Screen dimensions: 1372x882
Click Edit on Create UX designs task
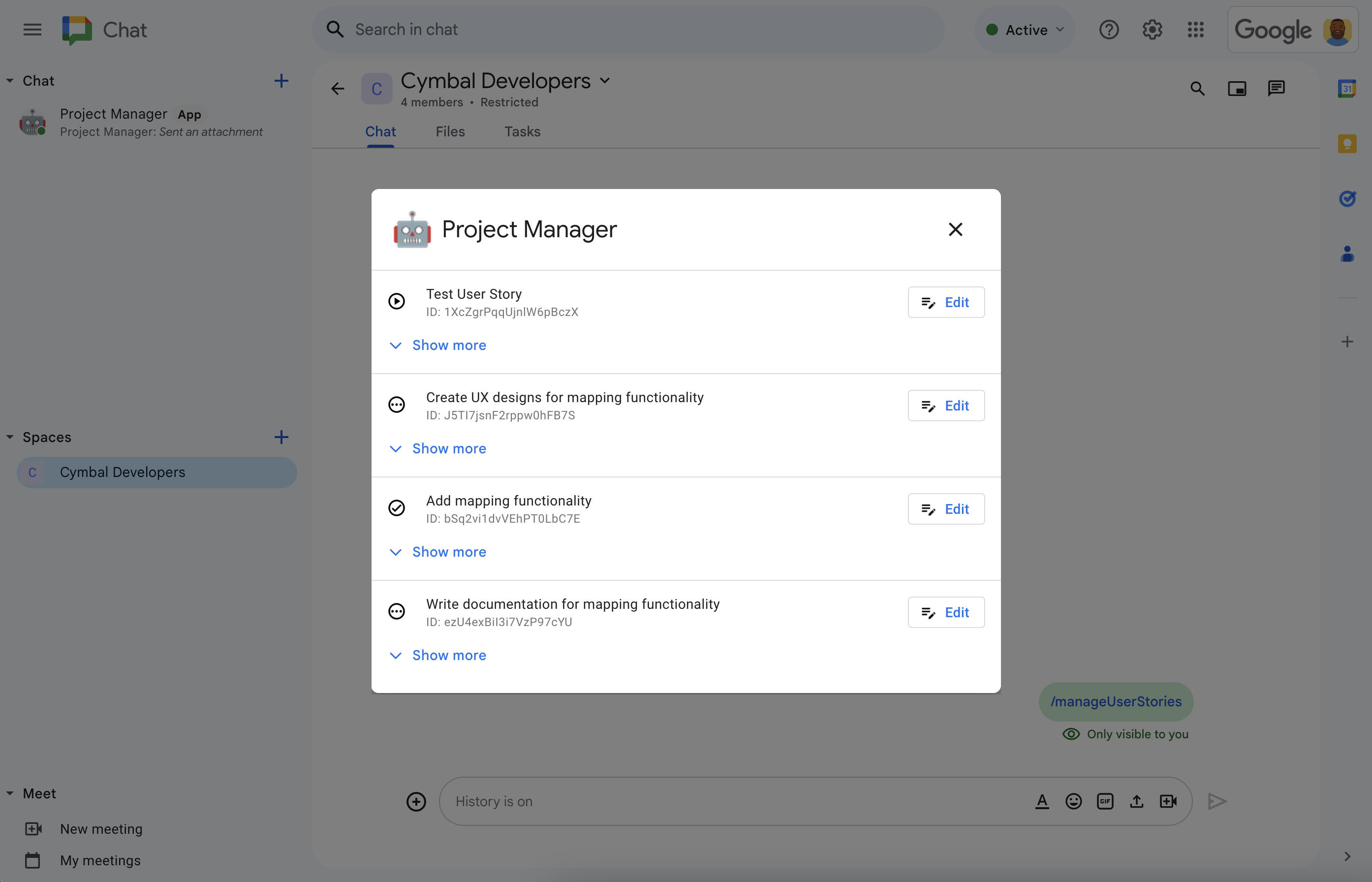point(944,405)
